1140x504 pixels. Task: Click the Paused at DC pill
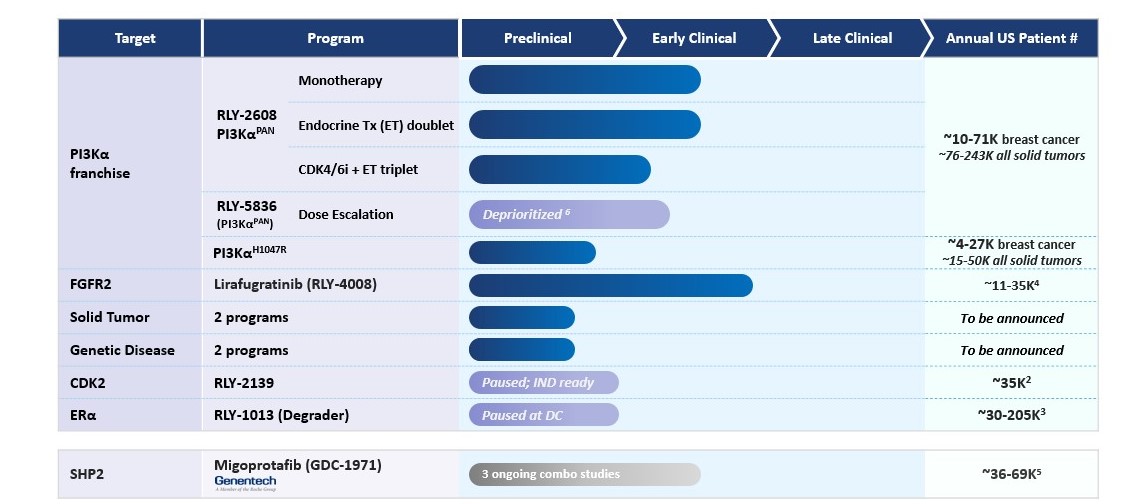click(x=543, y=415)
